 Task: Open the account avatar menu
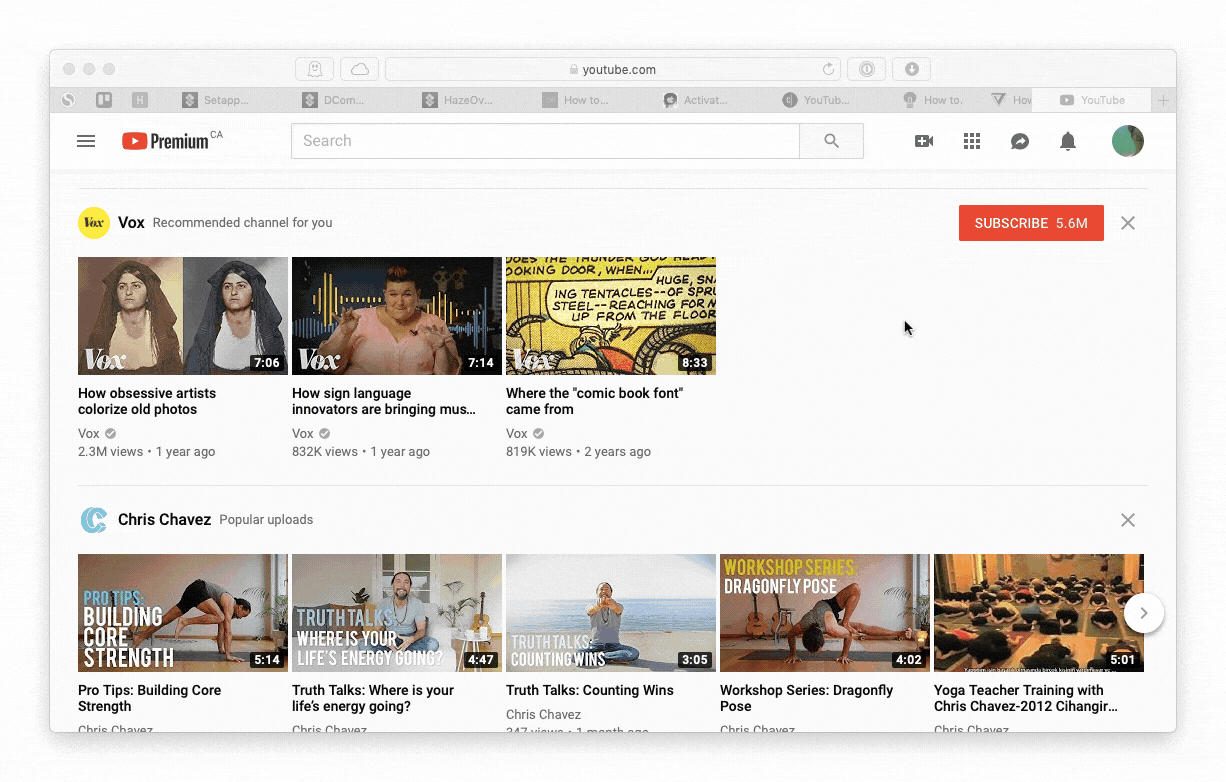pyautogui.click(x=1128, y=141)
